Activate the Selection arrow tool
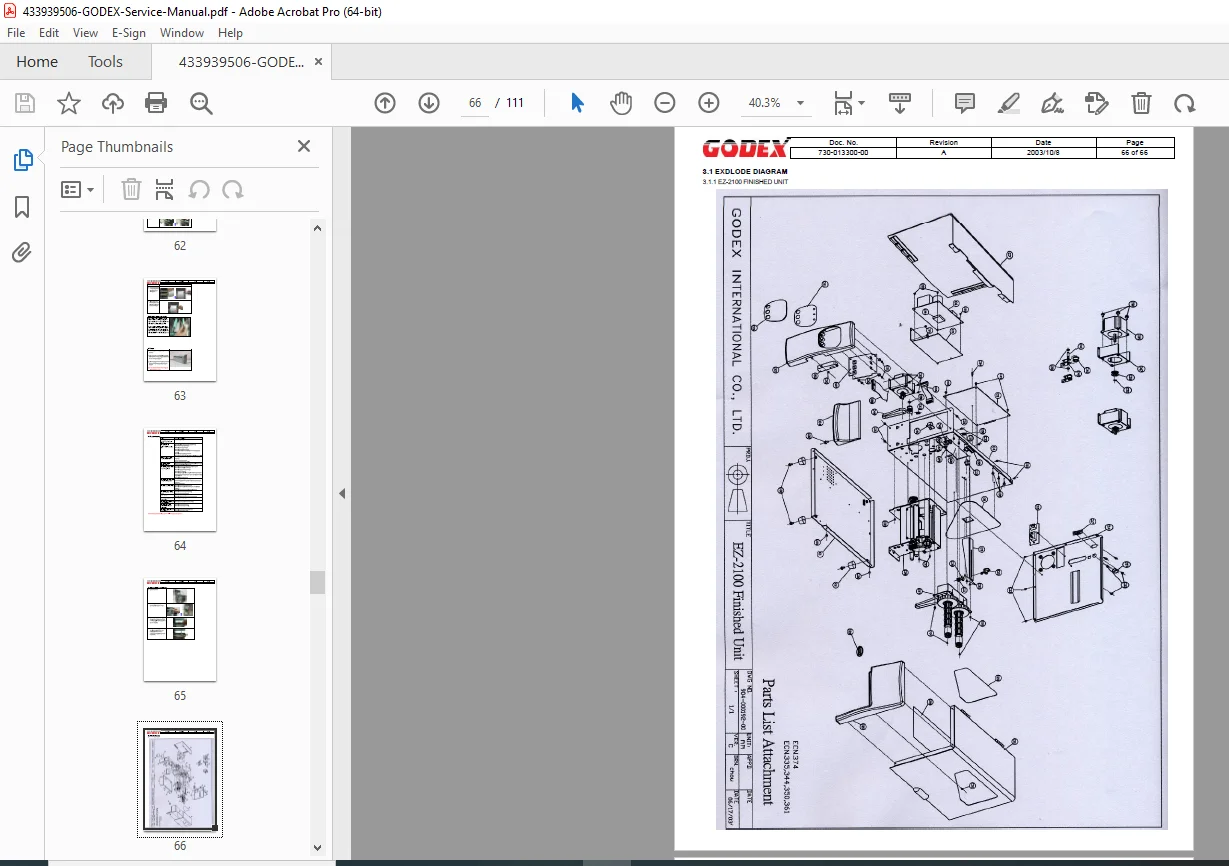The image size is (1229, 866). click(577, 103)
